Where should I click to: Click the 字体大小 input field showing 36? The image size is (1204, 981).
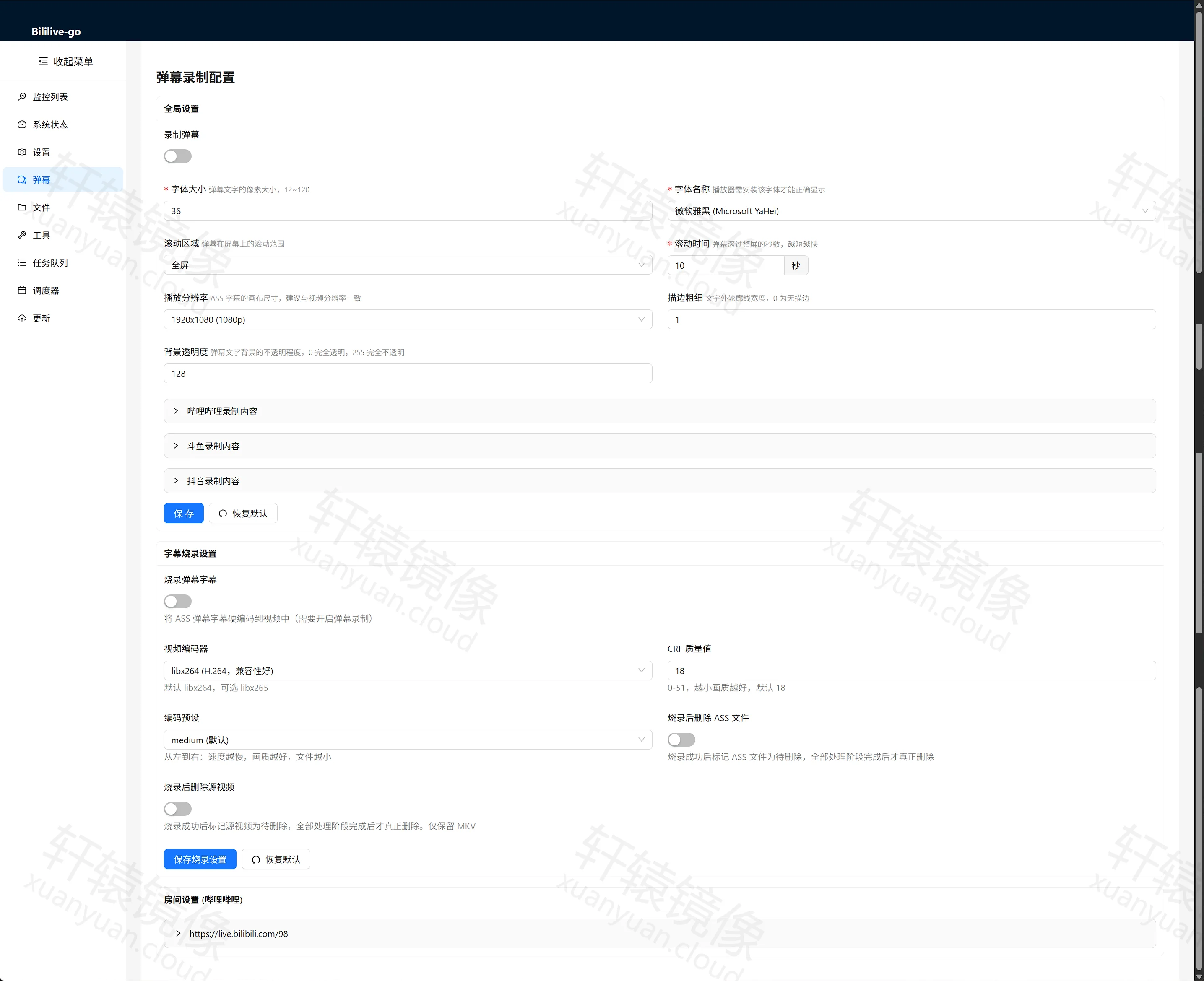408,211
